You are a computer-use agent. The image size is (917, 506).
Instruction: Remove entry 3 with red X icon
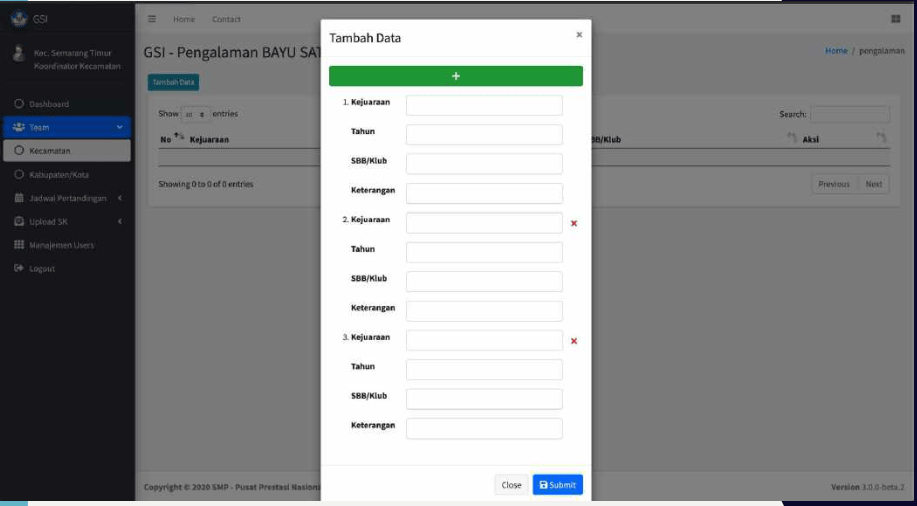[x=574, y=341]
